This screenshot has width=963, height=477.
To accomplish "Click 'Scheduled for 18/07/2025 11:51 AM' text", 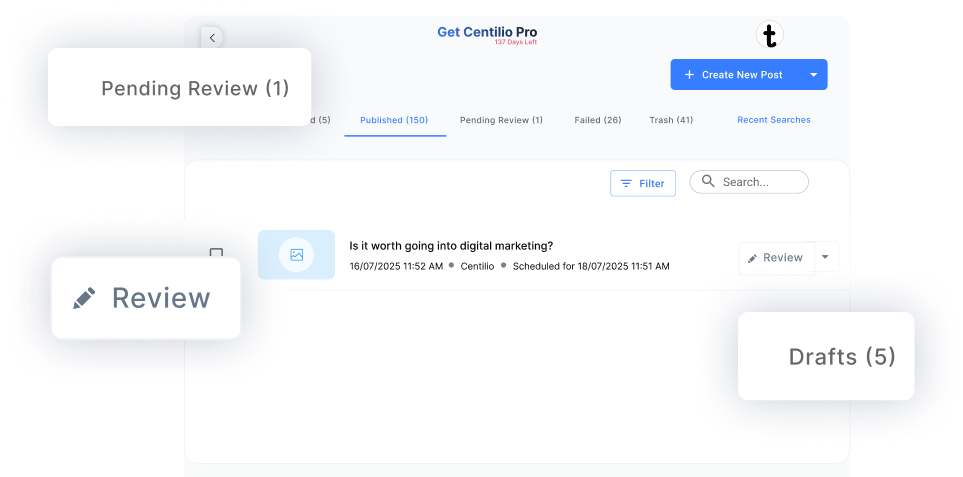I will tap(591, 266).
